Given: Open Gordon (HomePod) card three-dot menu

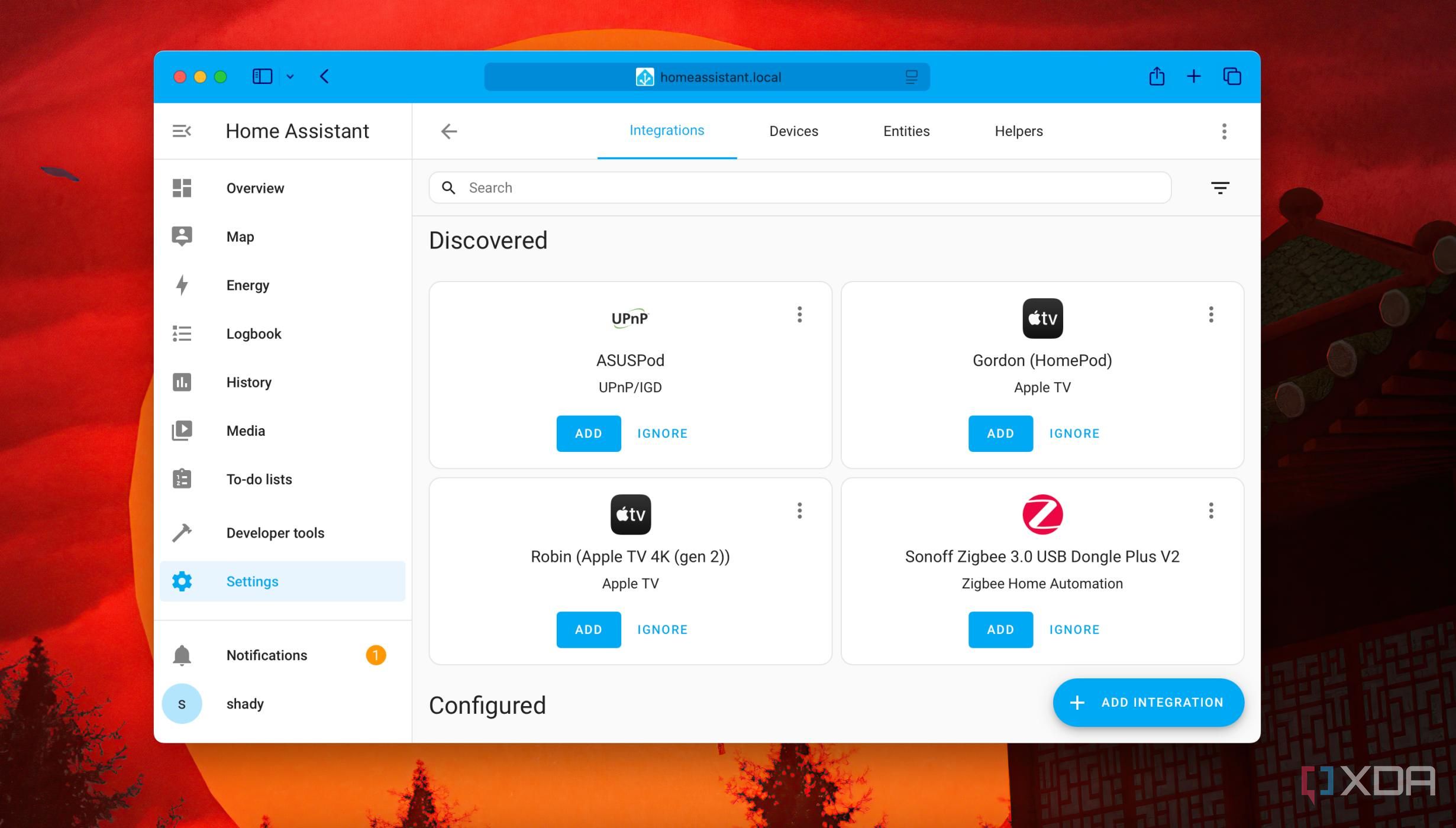Looking at the screenshot, I should [1211, 315].
